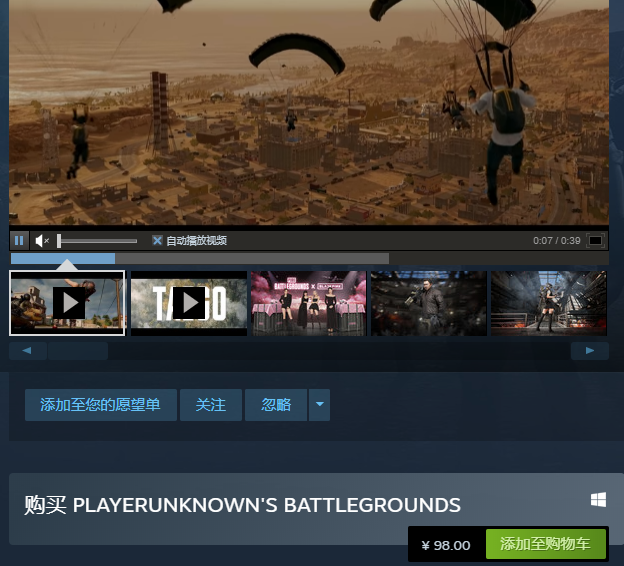Switch the video to fullscreen mode
The height and width of the screenshot is (566, 624).
(x=595, y=240)
